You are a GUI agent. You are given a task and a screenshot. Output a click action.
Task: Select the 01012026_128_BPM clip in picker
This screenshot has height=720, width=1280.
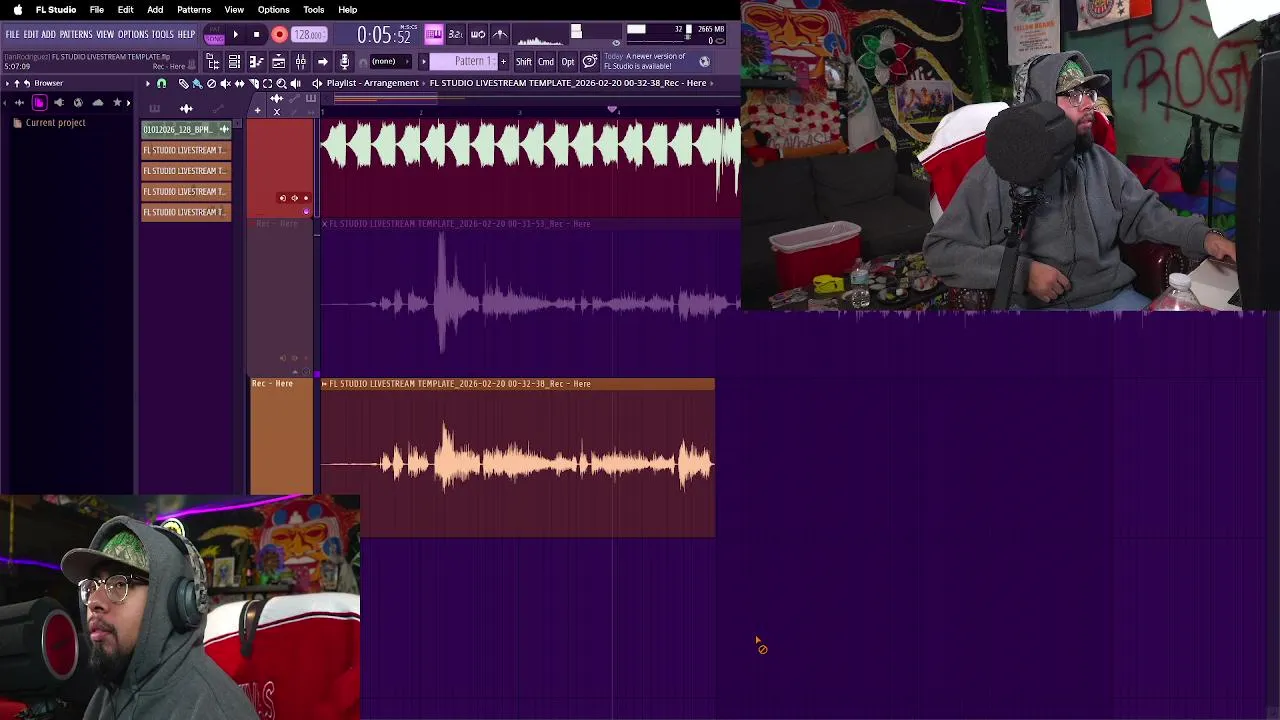click(186, 130)
